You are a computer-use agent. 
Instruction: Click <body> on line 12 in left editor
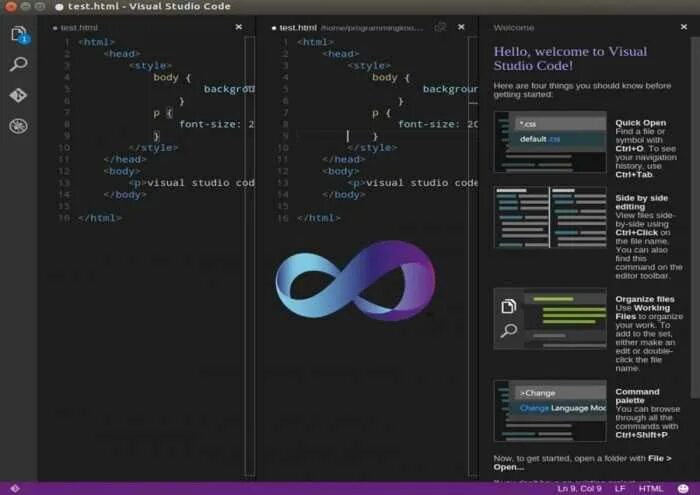point(122,171)
